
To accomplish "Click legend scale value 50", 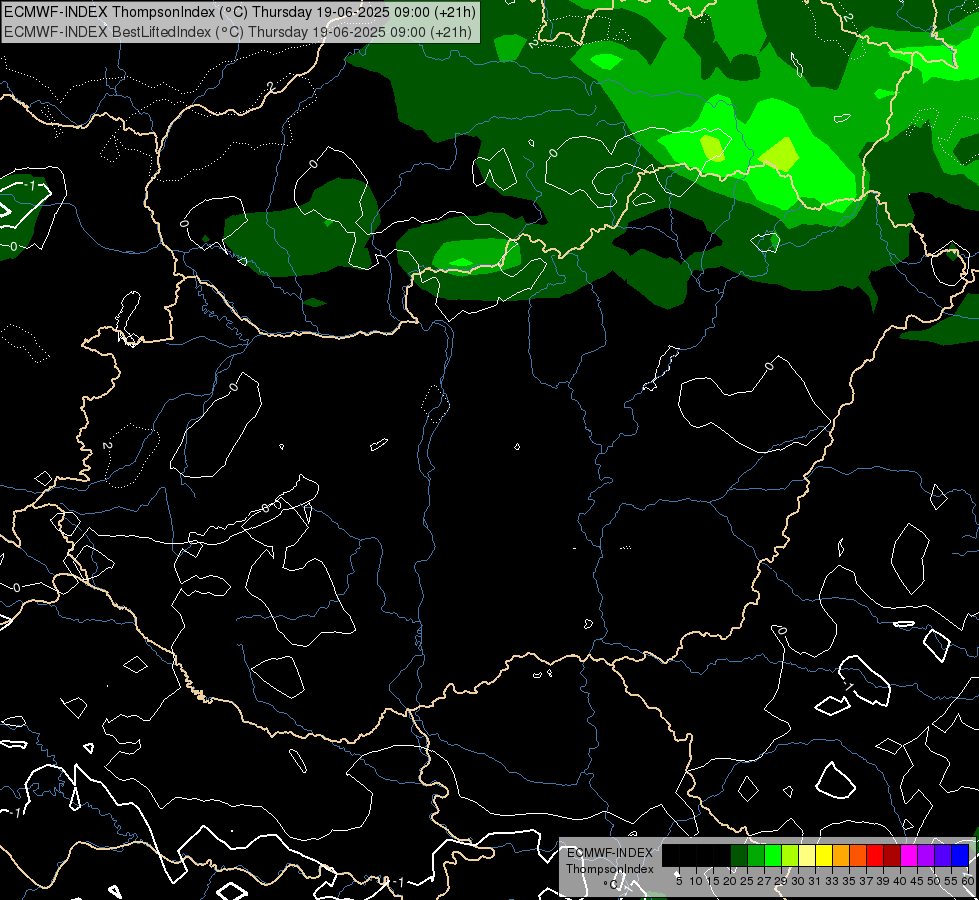I will [934, 881].
